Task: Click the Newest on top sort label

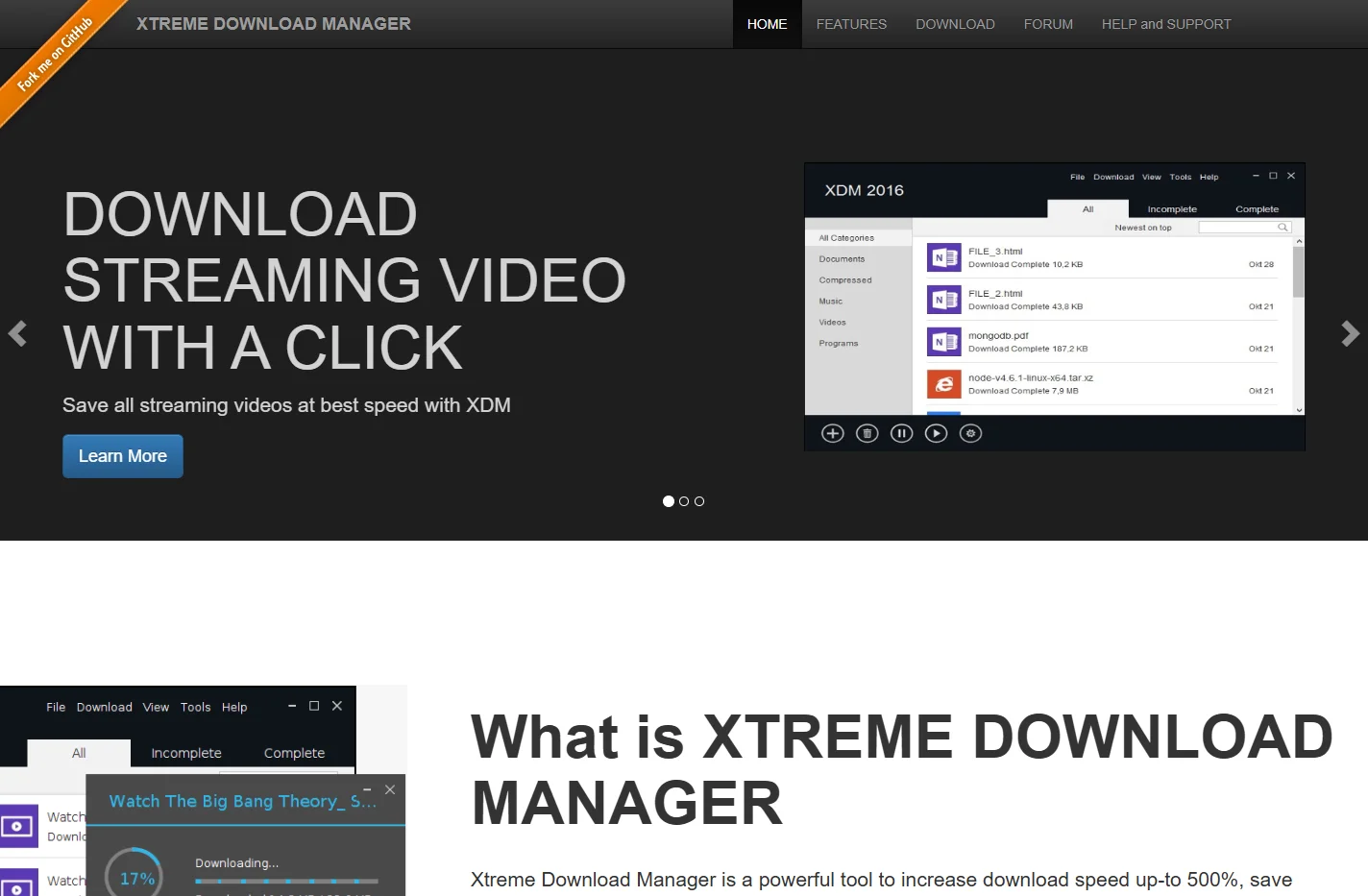Action: tap(1143, 228)
